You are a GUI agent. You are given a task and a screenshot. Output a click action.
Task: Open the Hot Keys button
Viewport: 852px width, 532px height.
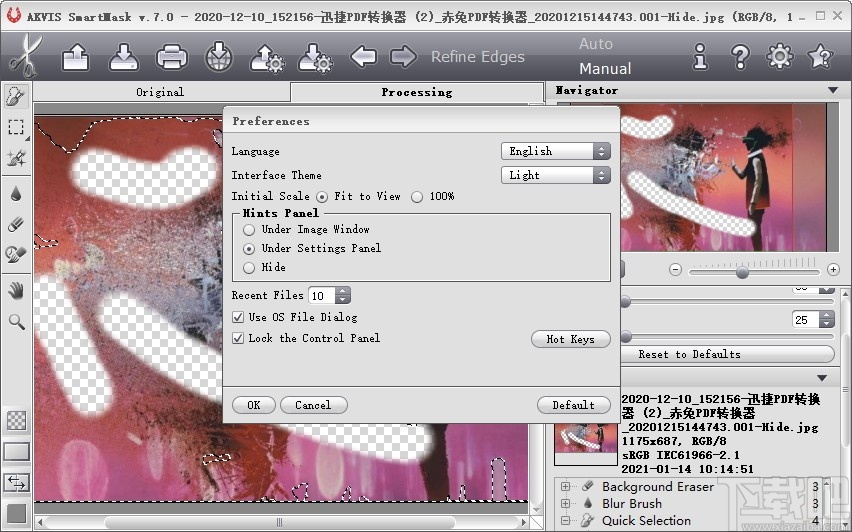(x=571, y=339)
